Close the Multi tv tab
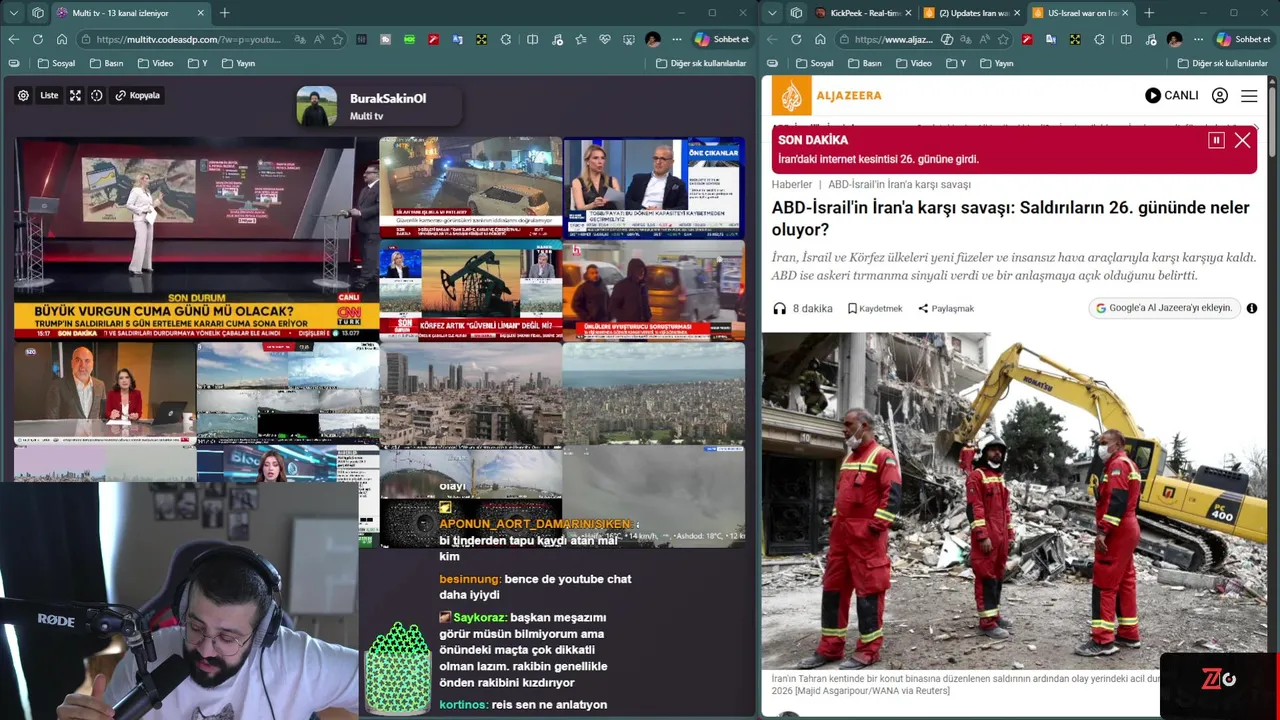The height and width of the screenshot is (720, 1280). tap(200, 13)
